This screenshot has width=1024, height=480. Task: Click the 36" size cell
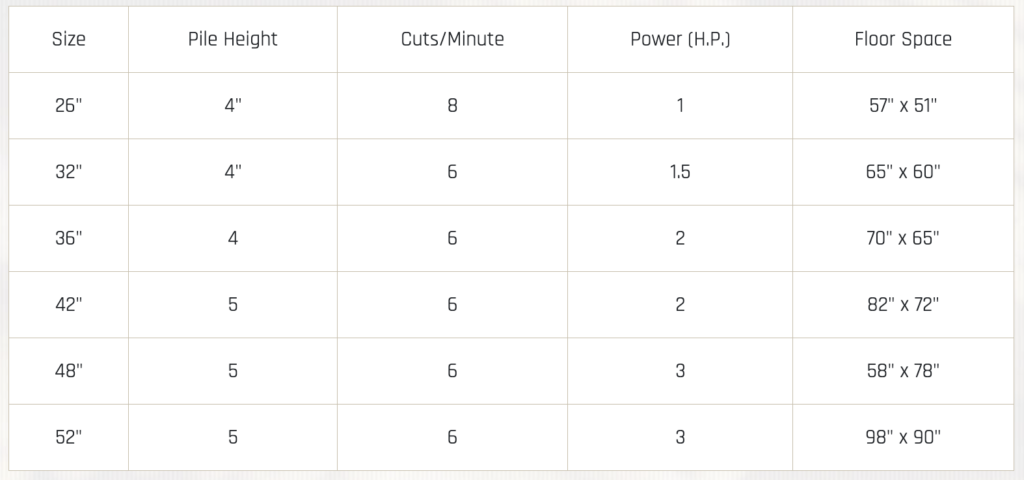coord(69,238)
